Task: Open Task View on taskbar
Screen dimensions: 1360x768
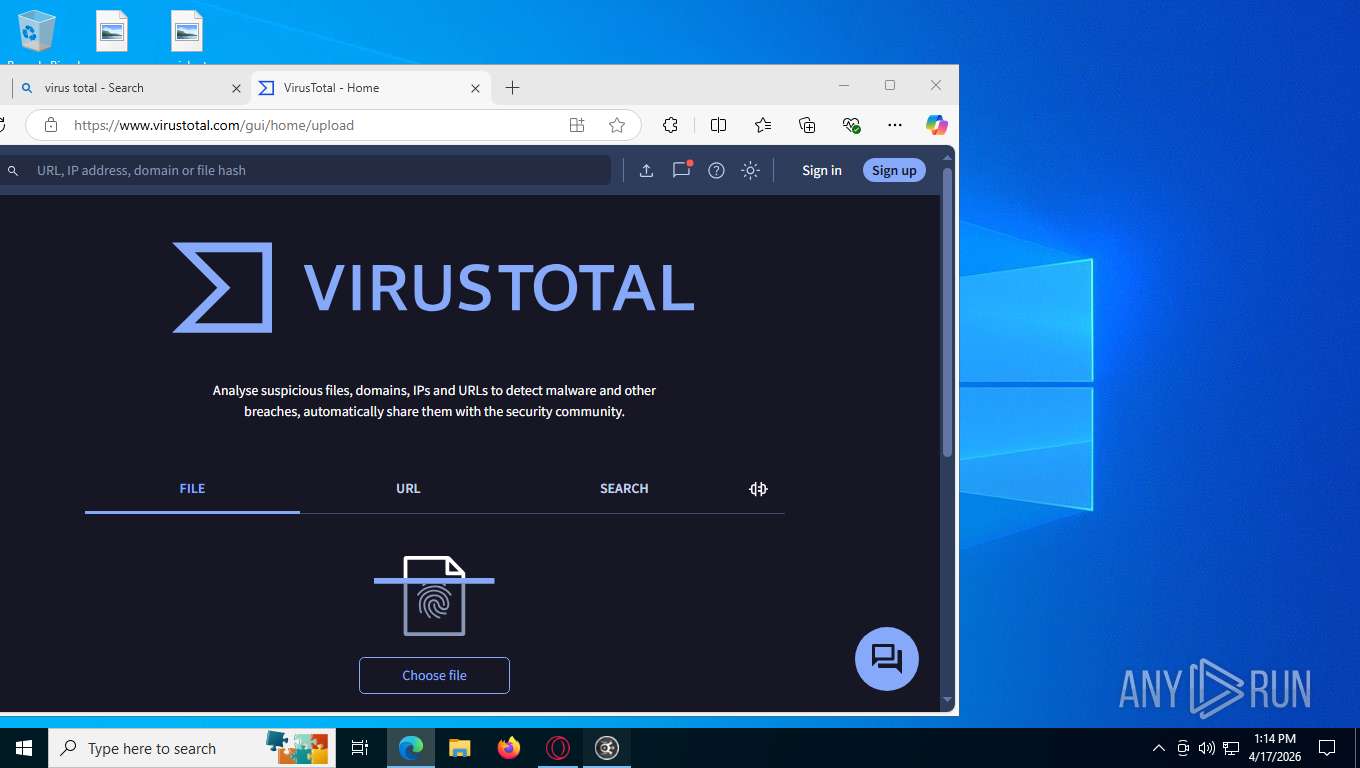Action: [x=360, y=748]
